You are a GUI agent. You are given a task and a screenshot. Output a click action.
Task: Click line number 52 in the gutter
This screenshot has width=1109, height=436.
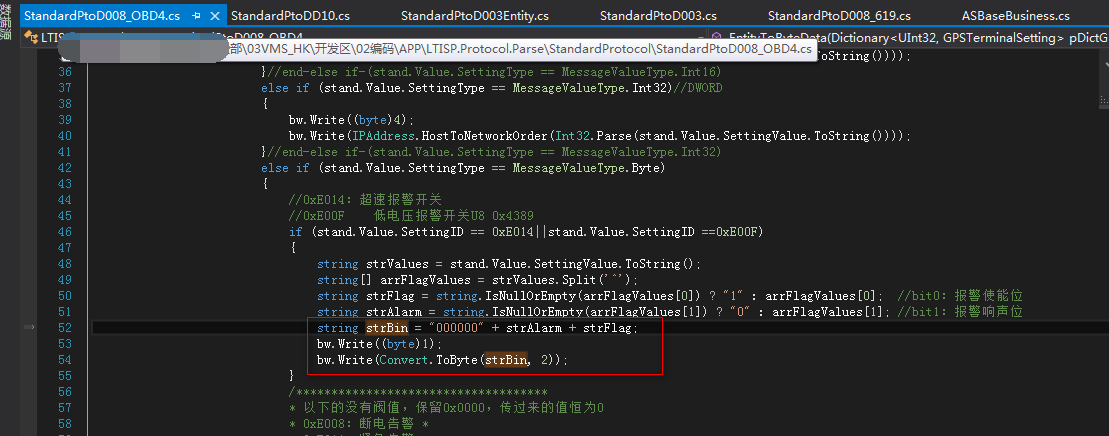coord(64,328)
